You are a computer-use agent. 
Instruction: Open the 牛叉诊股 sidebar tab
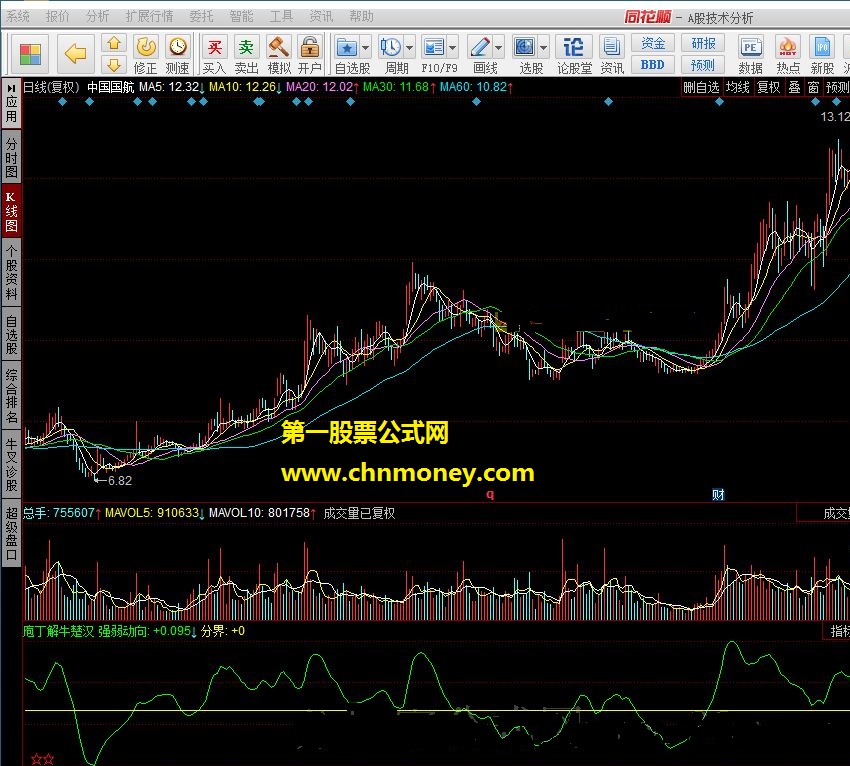pos(11,465)
